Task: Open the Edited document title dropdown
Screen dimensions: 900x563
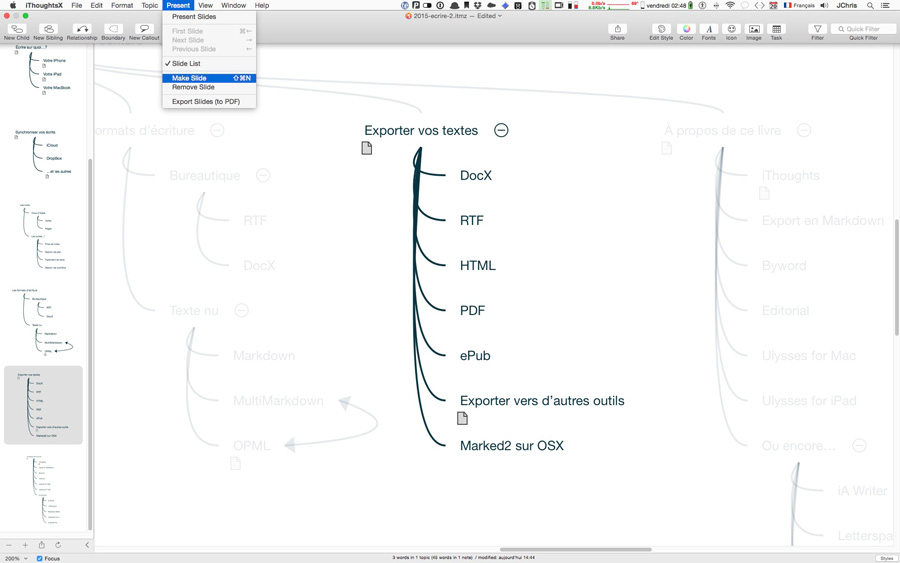Action: pos(490,16)
